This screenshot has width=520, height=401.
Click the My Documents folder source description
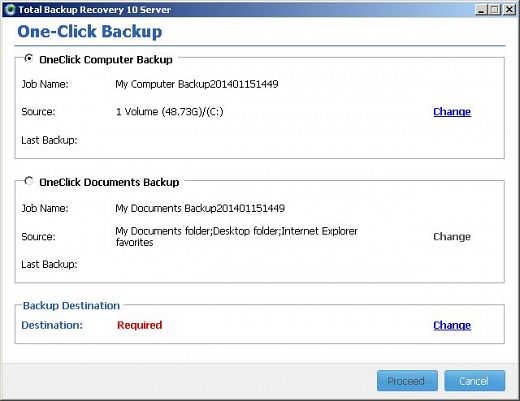236,236
